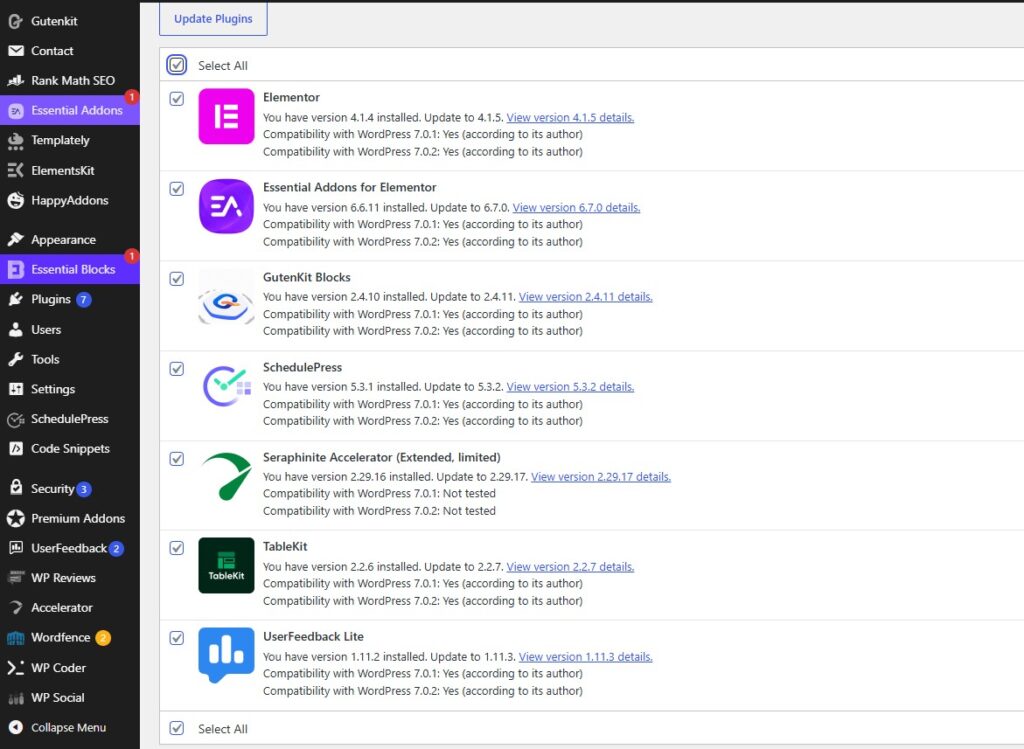Click the Seraphinite Accelerator gauge logo
The image size is (1024, 749).
[x=226, y=476]
